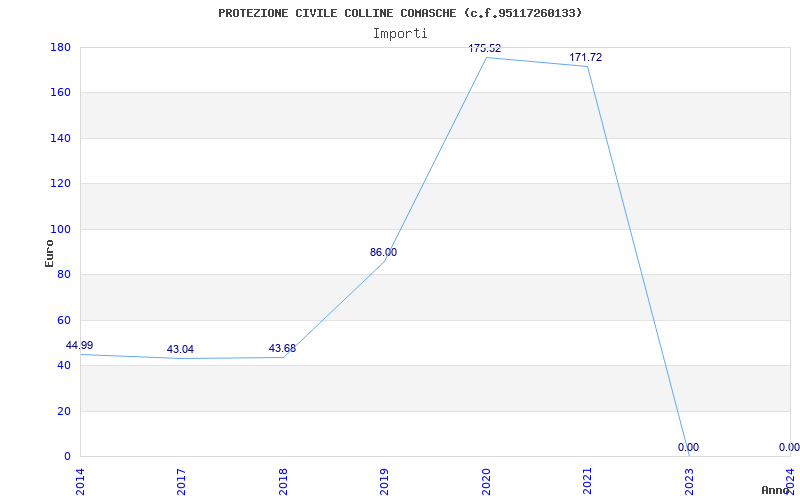Click the 0.00 label above 2023
This screenshot has width=800, height=500.
688,447
